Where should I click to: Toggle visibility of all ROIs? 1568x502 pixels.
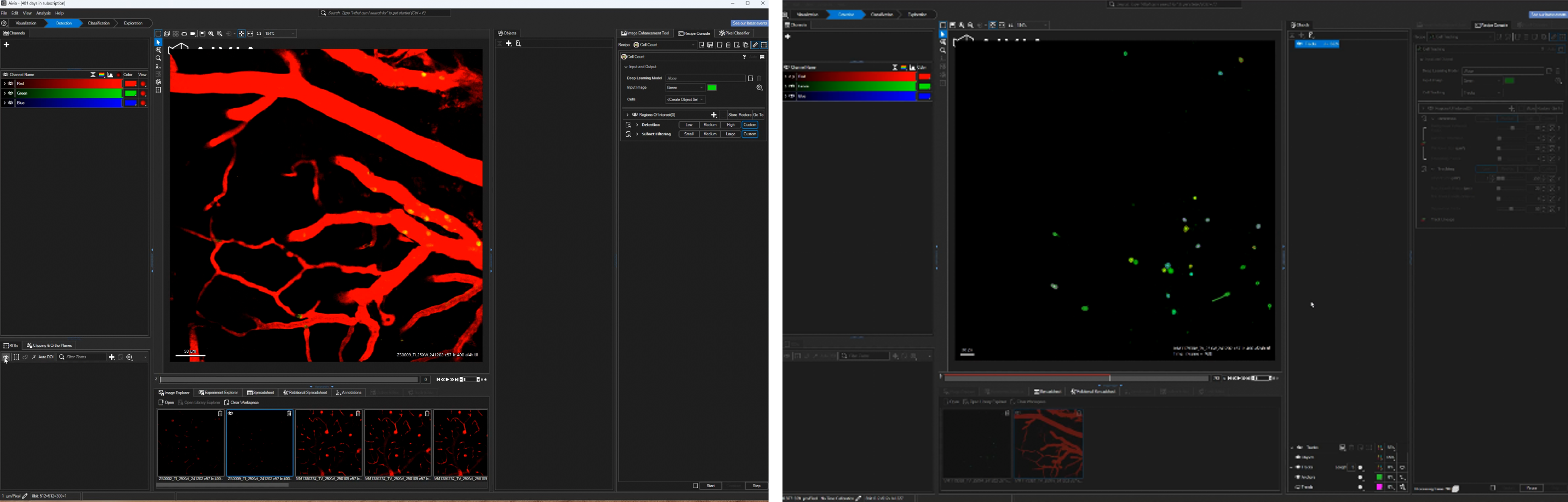[6, 358]
